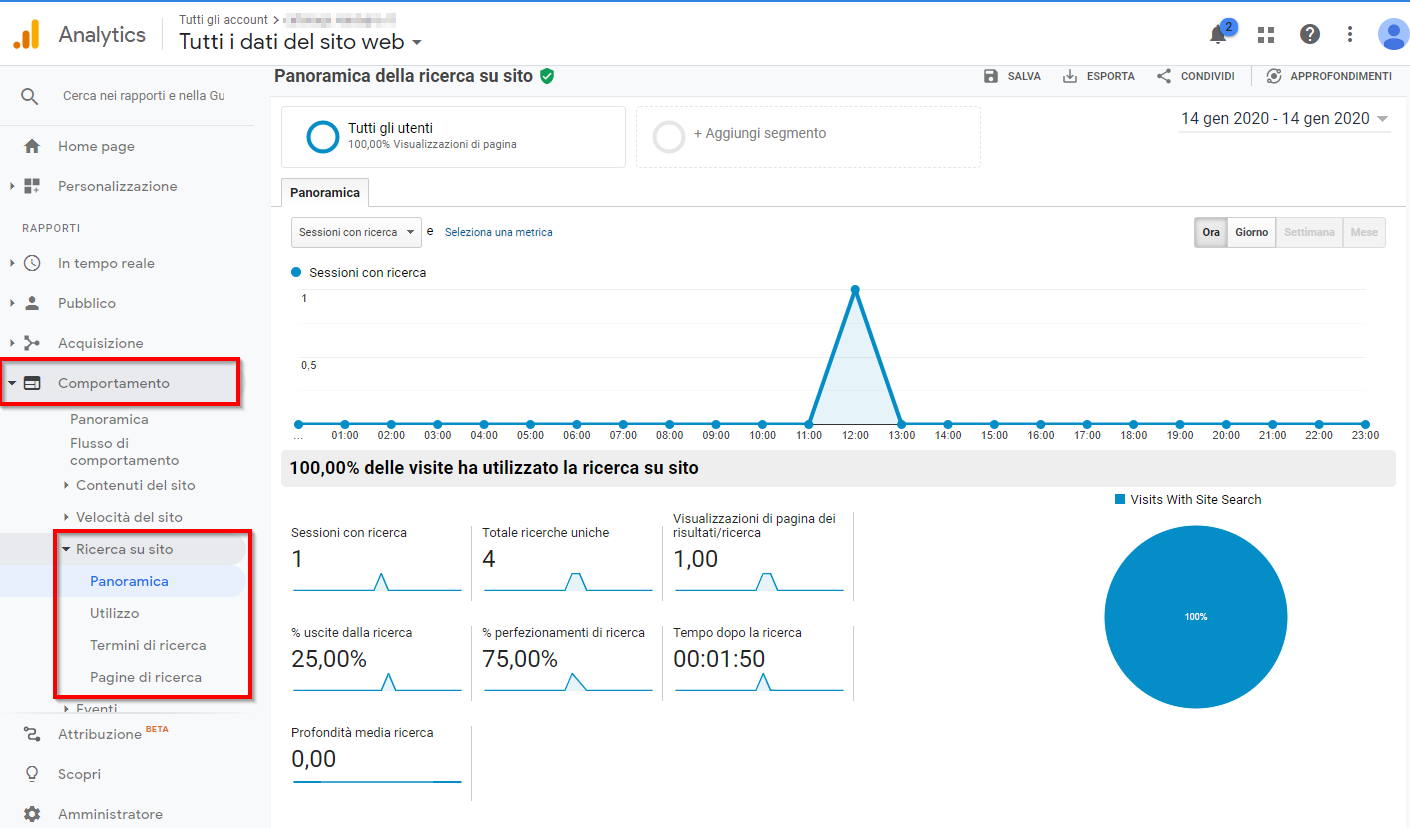The image size is (1410, 828).
Task: Click the In tempo reale clock icon
Action: pos(32,263)
